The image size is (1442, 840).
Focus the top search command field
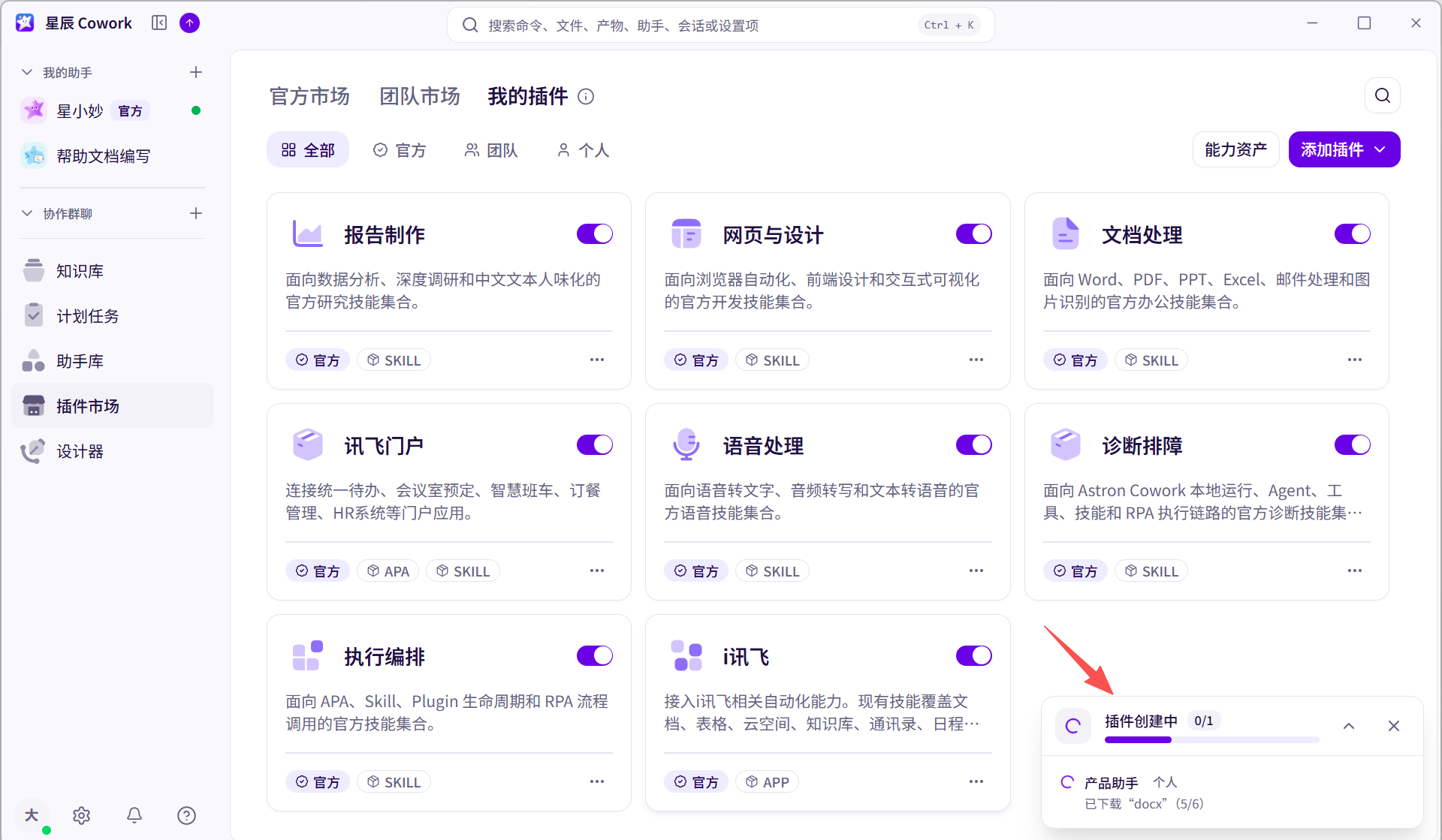click(x=721, y=25)
